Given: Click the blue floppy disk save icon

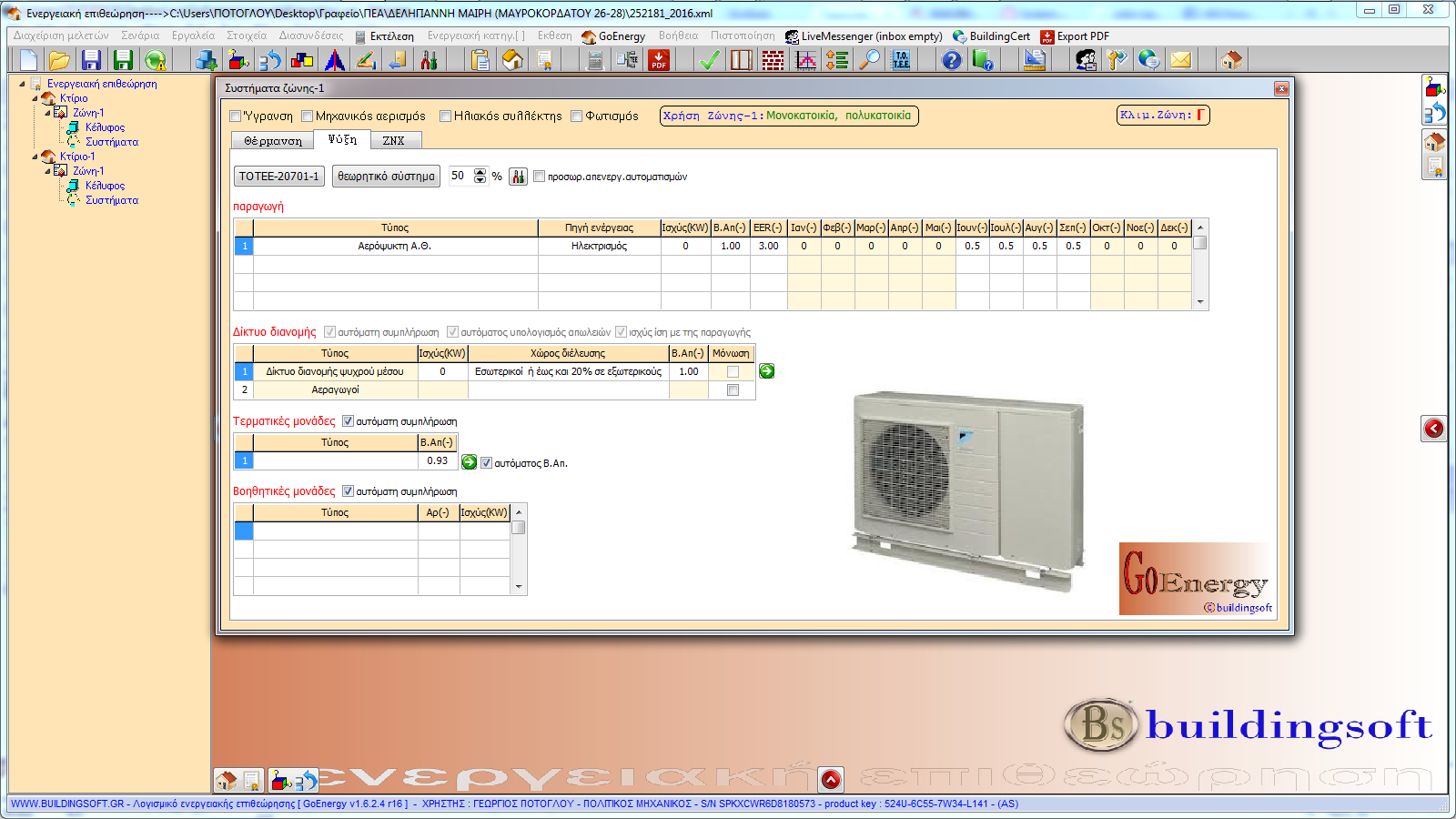Looking at the screenshot, I should point(91,60).
